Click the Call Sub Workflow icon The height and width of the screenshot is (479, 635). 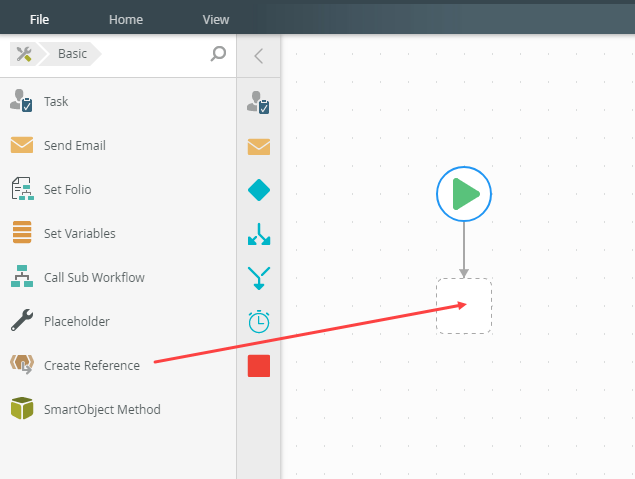coord(22,276)
